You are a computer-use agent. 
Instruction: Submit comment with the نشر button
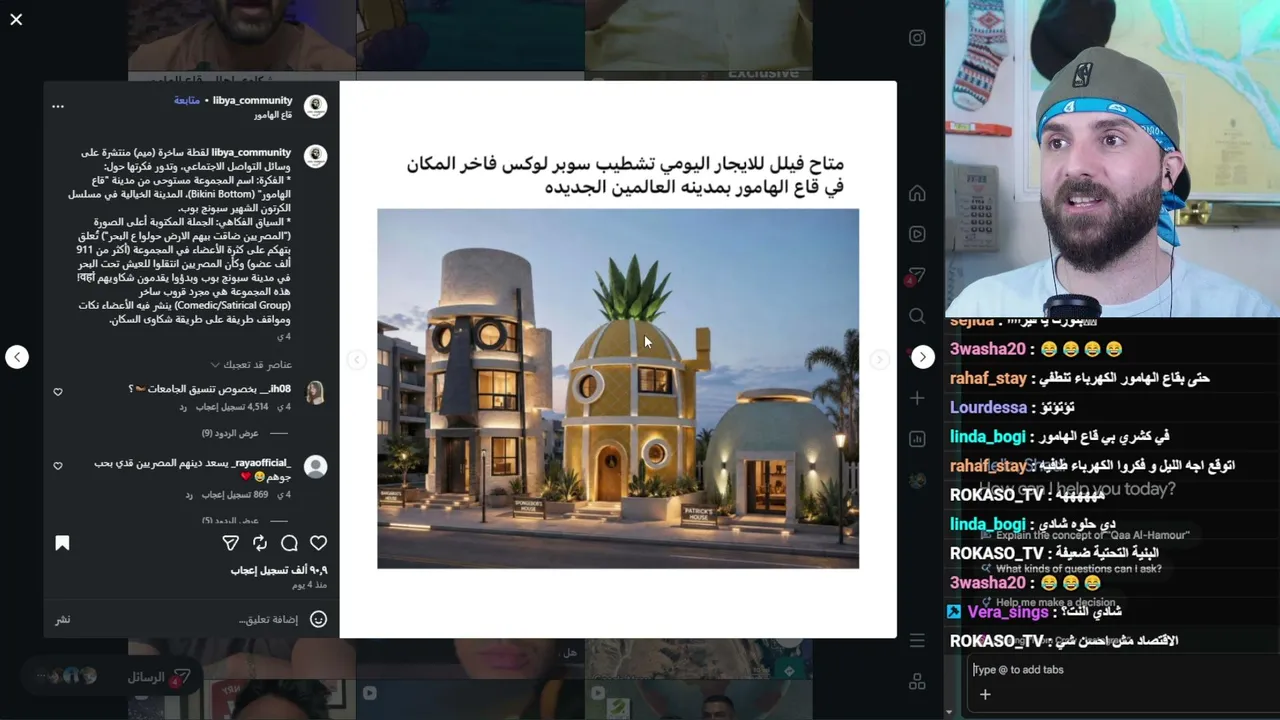(x=62, y=619)
